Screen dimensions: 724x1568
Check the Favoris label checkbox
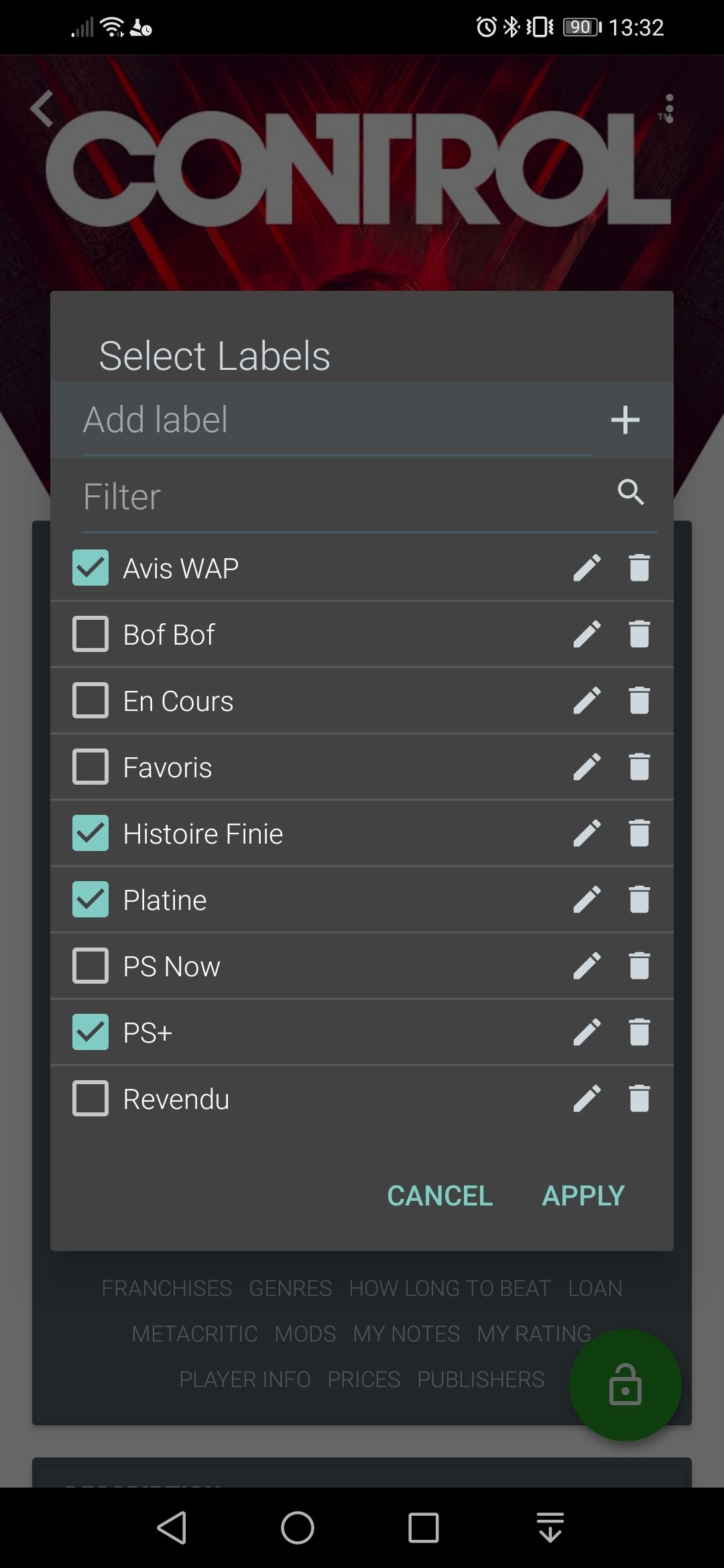click(90, 767)
